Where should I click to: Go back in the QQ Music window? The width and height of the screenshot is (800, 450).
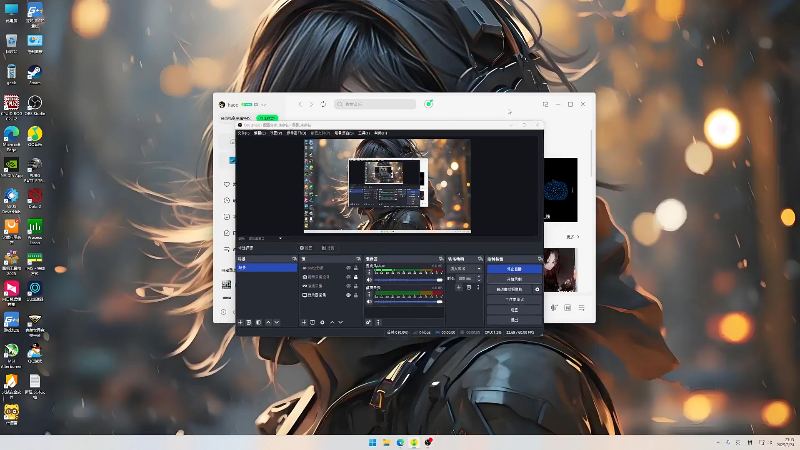[x=300, y=104]
